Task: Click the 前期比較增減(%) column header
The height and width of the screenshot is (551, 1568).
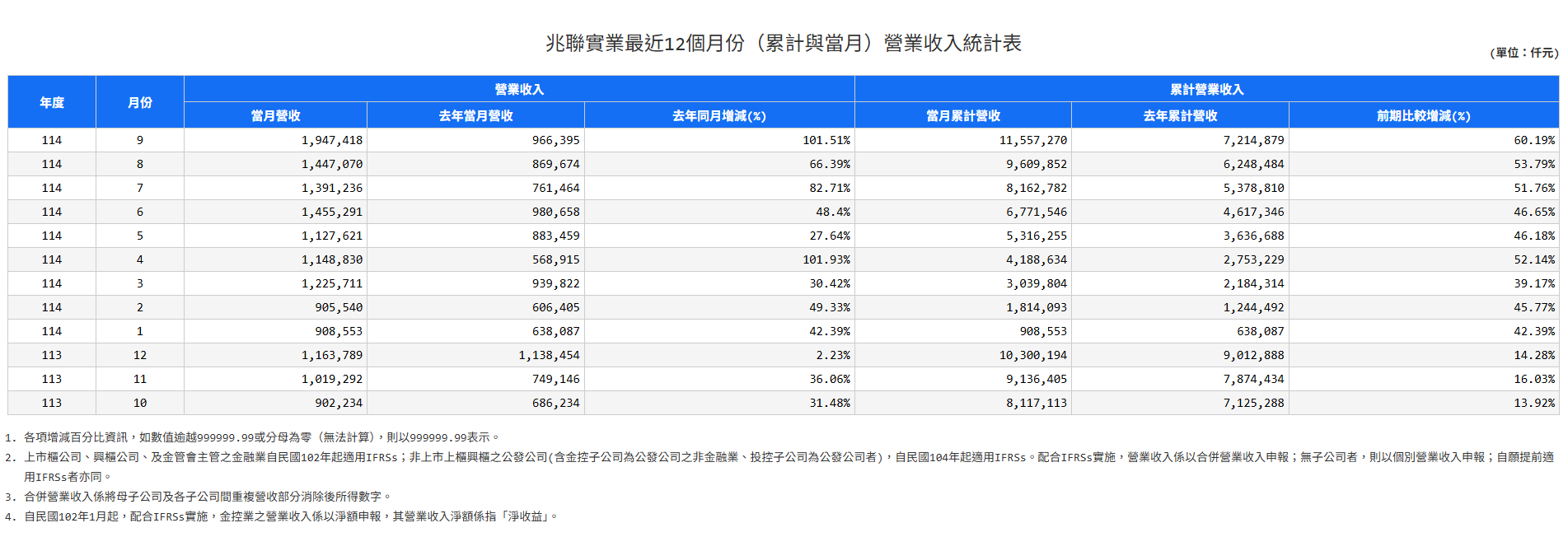Action: click(x=1423, y=115)
